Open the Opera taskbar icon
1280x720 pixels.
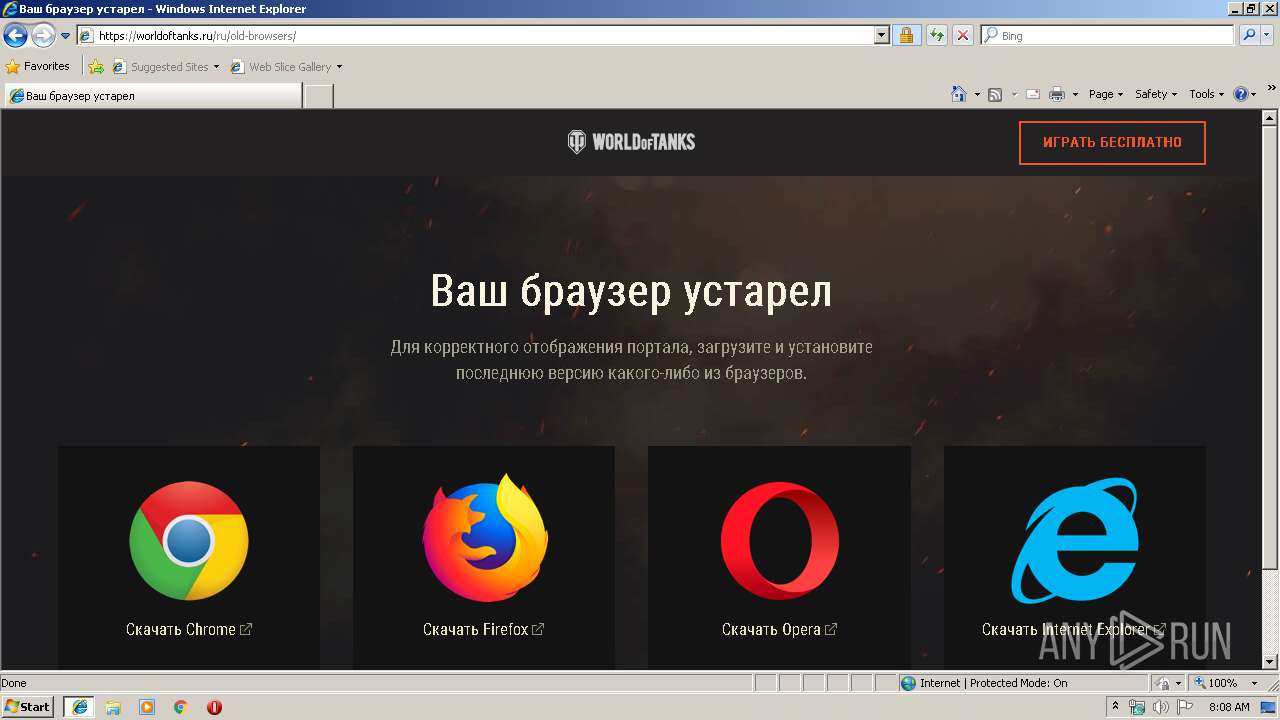pos(214,707)
